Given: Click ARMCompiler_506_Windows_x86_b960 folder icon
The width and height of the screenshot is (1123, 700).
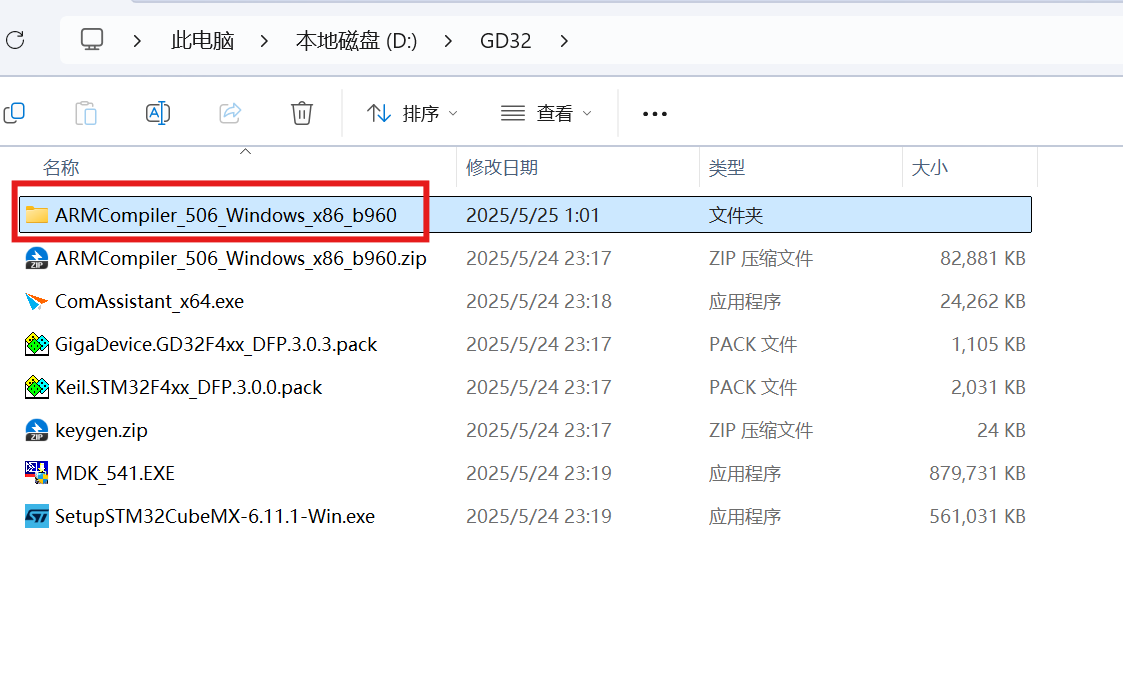Looking at the screenshot, I should coord(37,215).
